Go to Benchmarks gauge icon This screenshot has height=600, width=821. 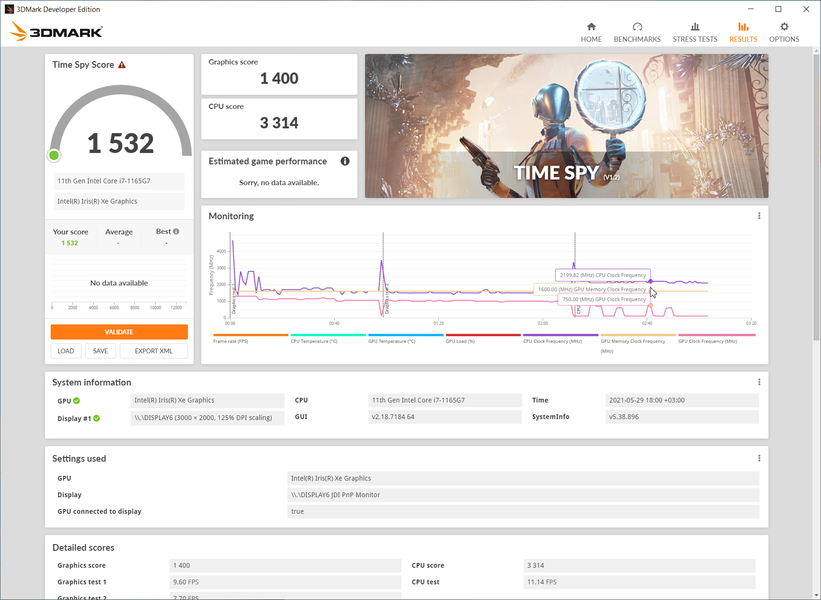click(x=637, y=27)
